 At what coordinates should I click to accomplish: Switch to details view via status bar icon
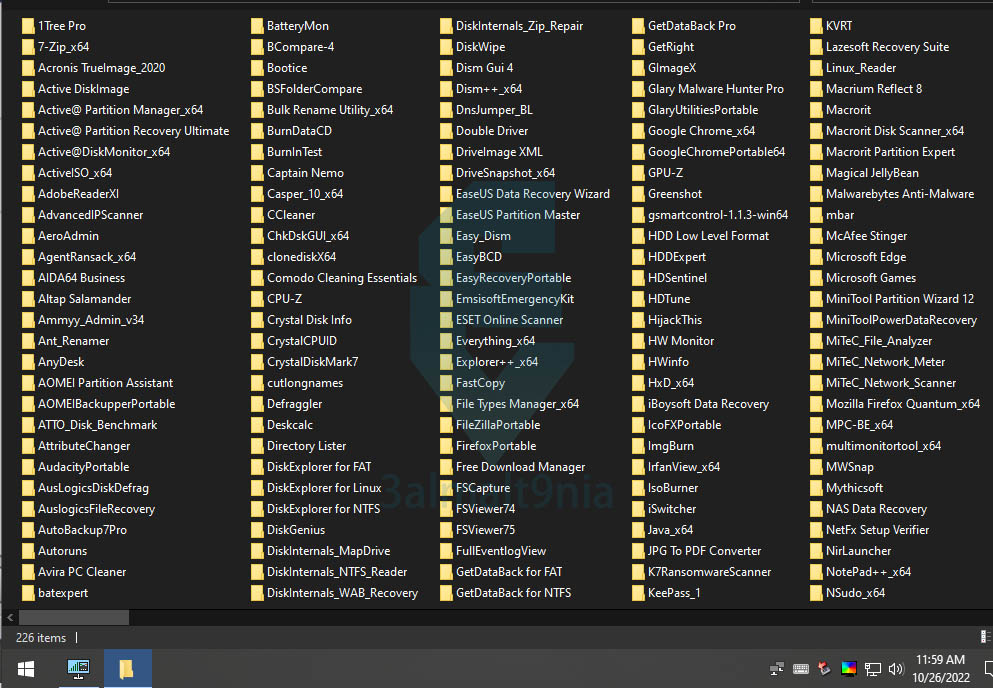[985, 637]
